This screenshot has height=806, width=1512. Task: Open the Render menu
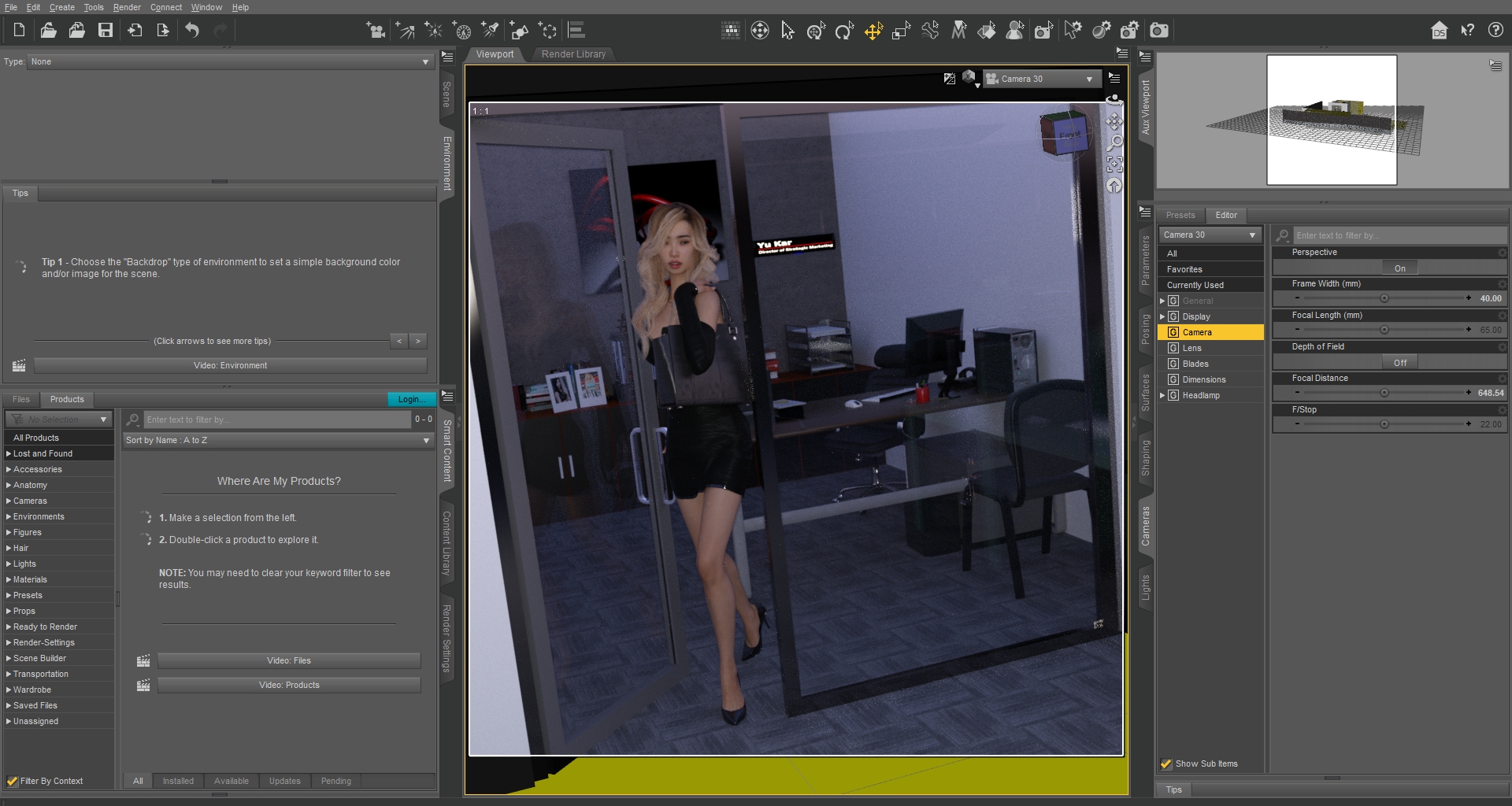[126, 7]
